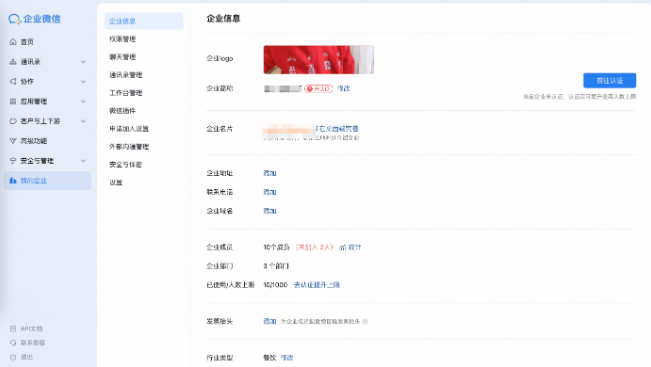651x367 pixels.
Task: Click the 通讯录 contacts icon in sidebar
Action: point(13,61)
